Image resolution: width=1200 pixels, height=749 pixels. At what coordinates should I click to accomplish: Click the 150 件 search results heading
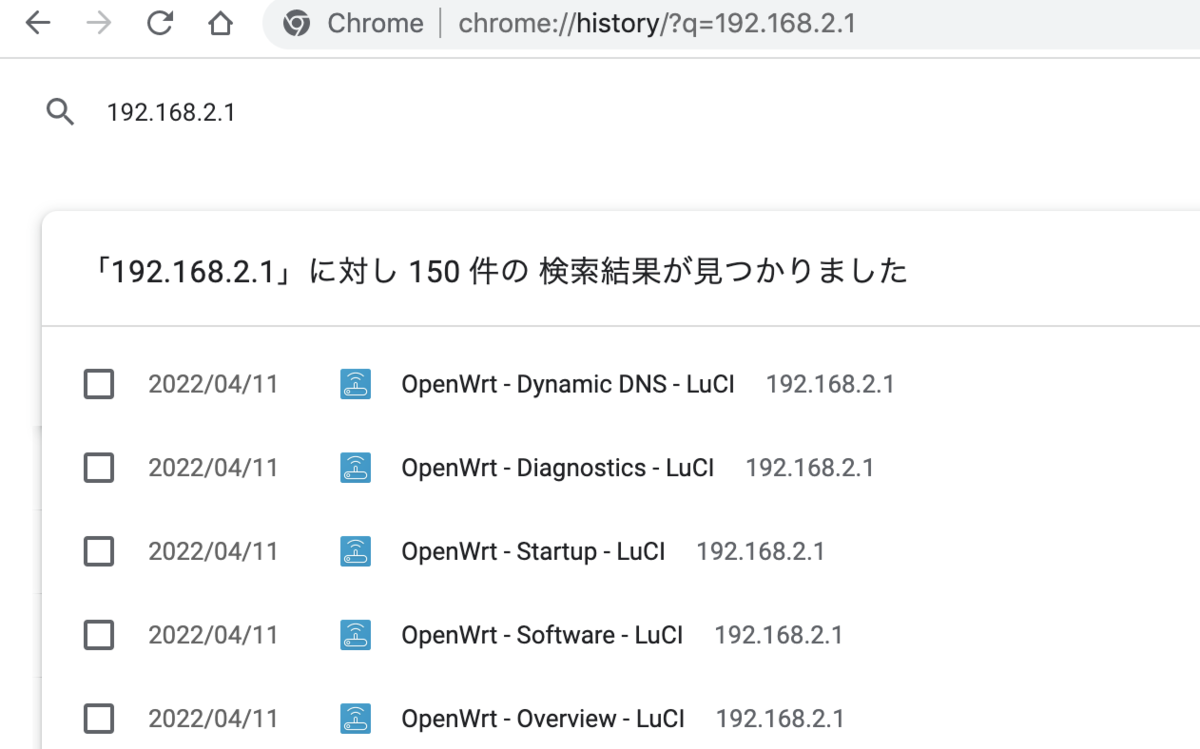497,271
